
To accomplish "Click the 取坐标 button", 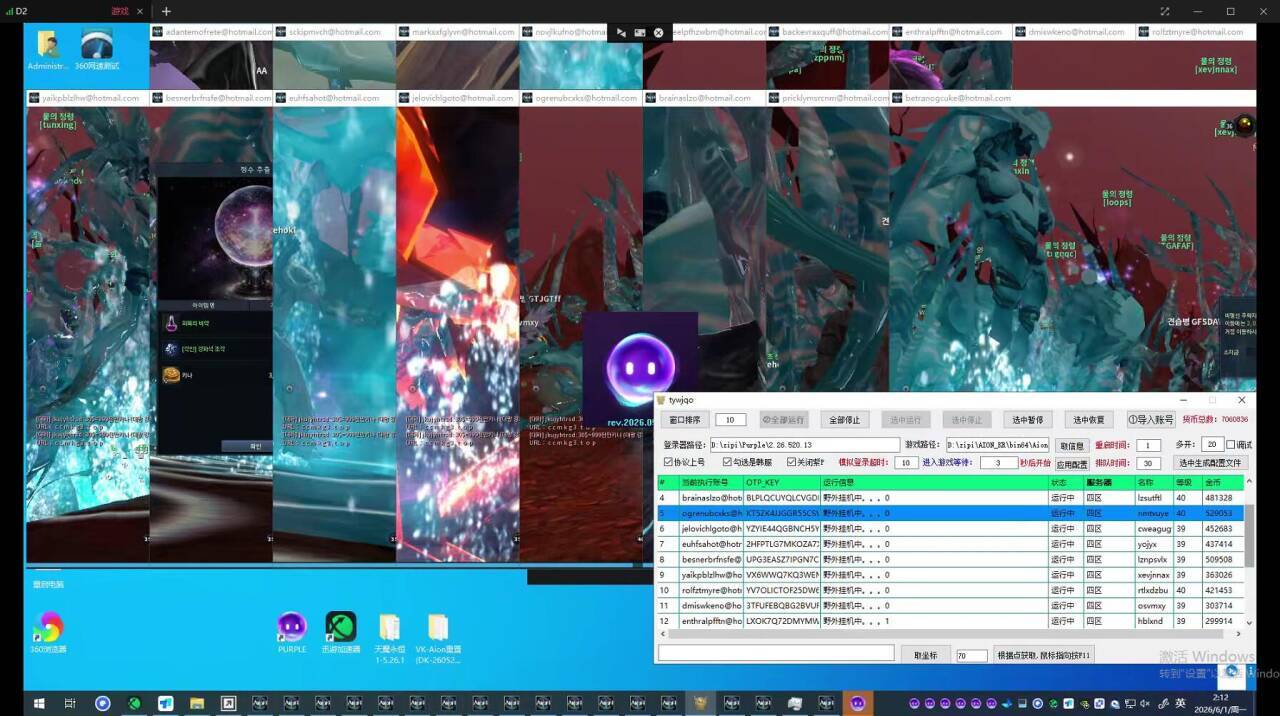I will click(x=925, y=655).
